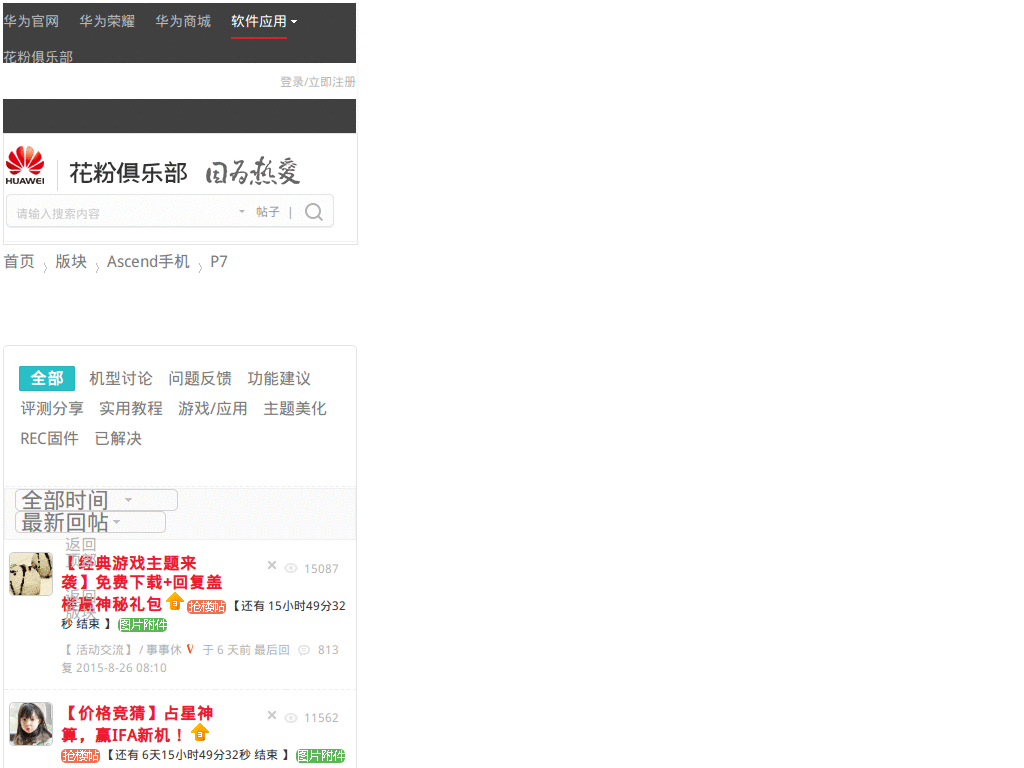Select the 已解决 category tab
This screenshot has width=1024, height=768.
coord(118,438)
